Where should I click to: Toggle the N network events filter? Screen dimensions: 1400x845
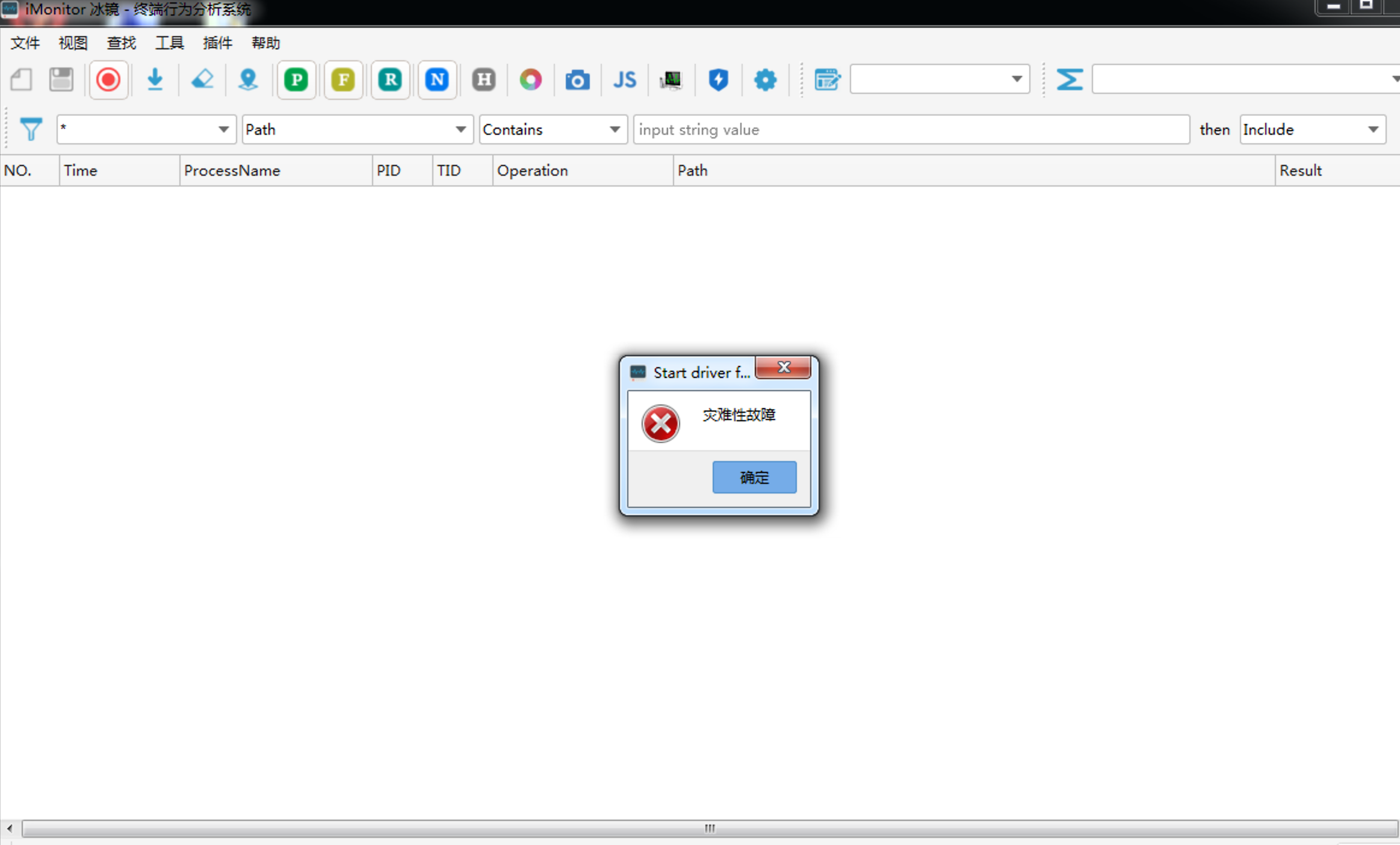[x=436, y=79]
